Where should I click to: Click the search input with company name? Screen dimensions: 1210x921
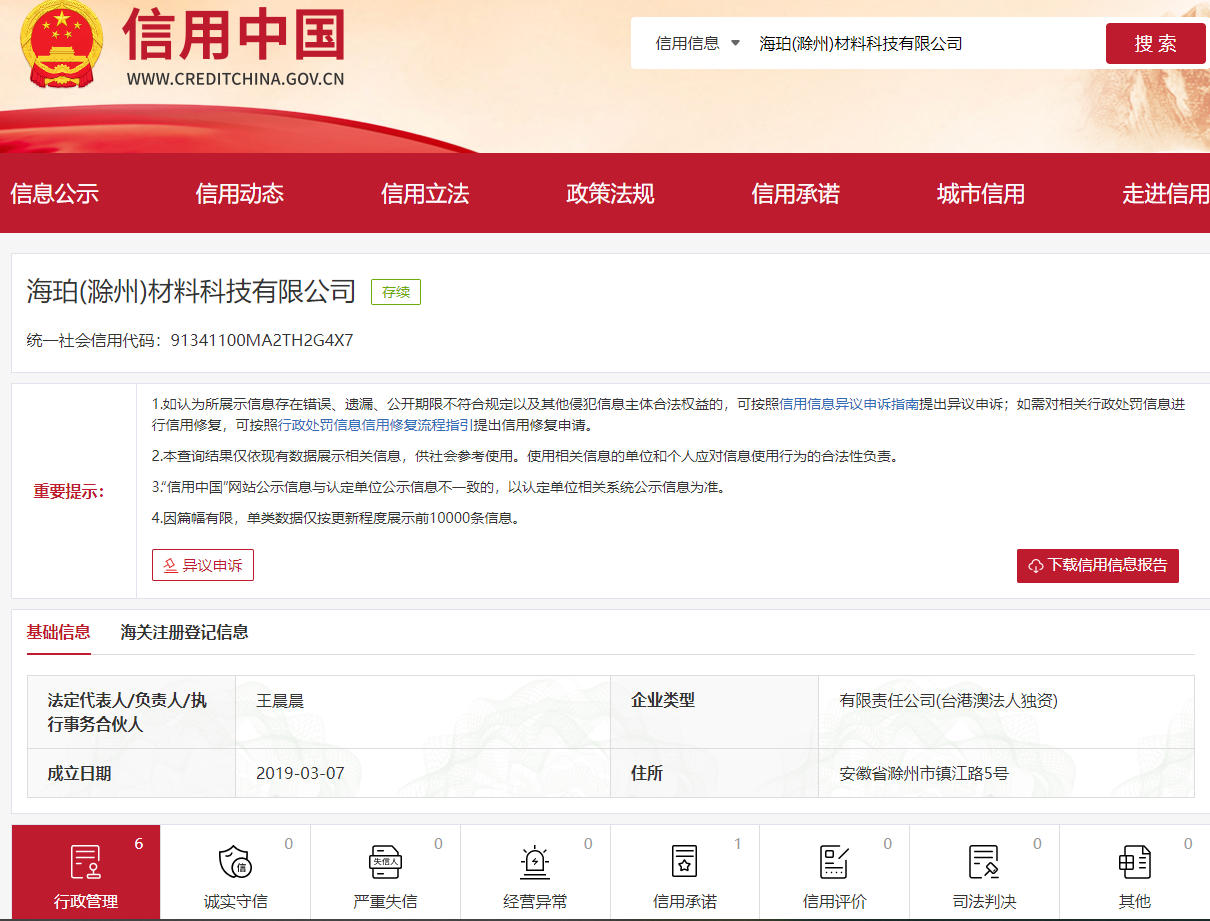[925, 43]
